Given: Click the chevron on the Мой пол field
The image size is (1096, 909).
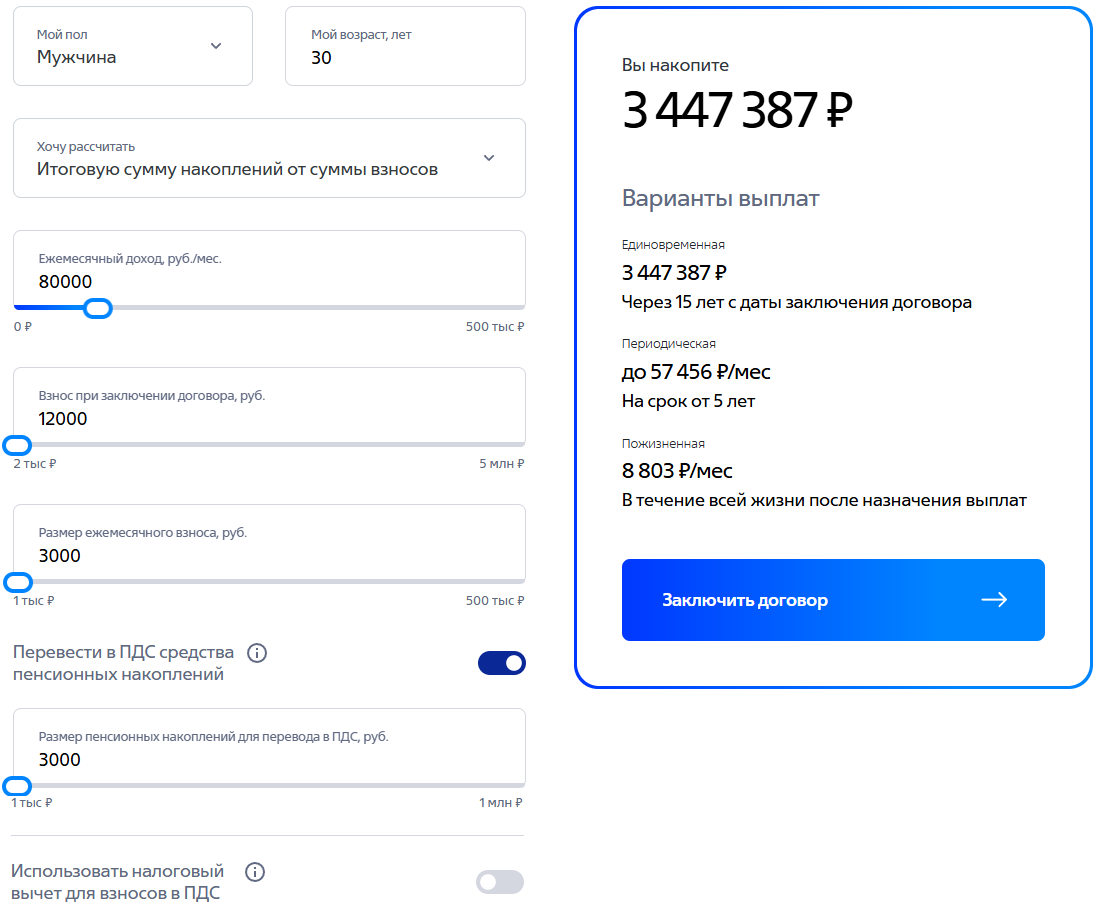Looking at the screenshot, I should pos(215,46).
